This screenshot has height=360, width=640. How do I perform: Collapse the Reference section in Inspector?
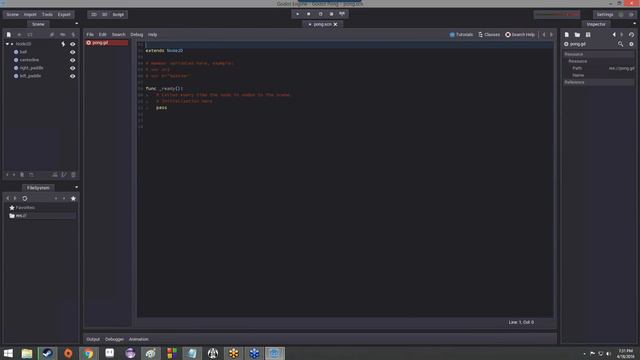click(x=598, y=82)
